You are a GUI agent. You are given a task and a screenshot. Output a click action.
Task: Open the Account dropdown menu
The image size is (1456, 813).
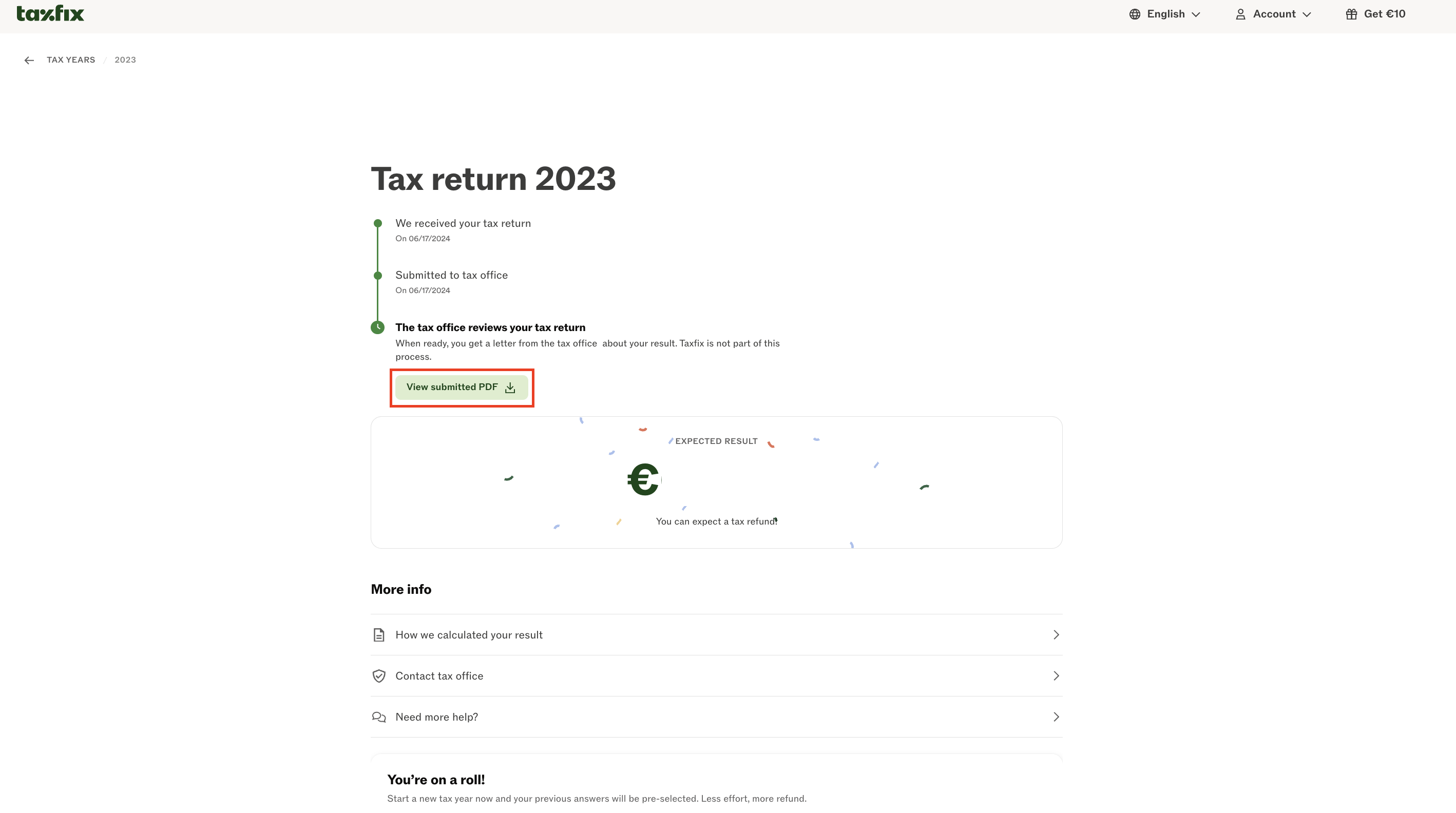click(x=1273, y=14)
